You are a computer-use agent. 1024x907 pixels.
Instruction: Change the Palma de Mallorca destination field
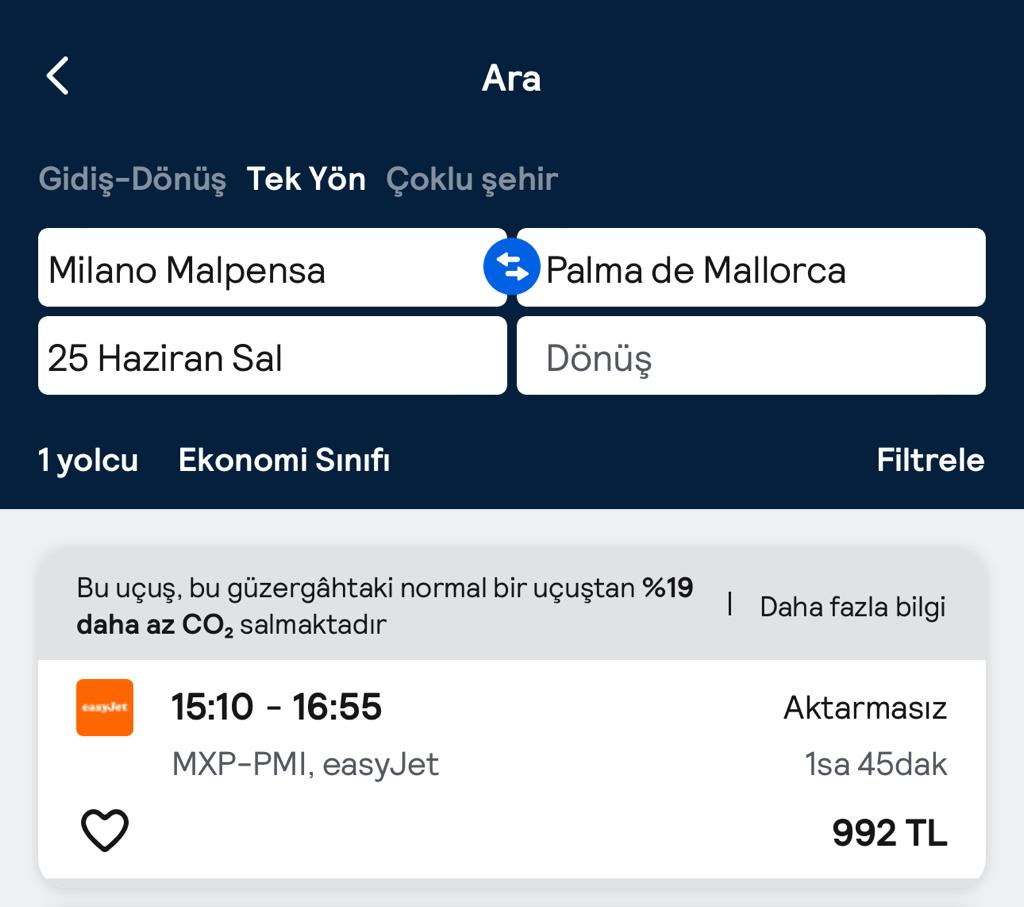(x=760, y=268)
